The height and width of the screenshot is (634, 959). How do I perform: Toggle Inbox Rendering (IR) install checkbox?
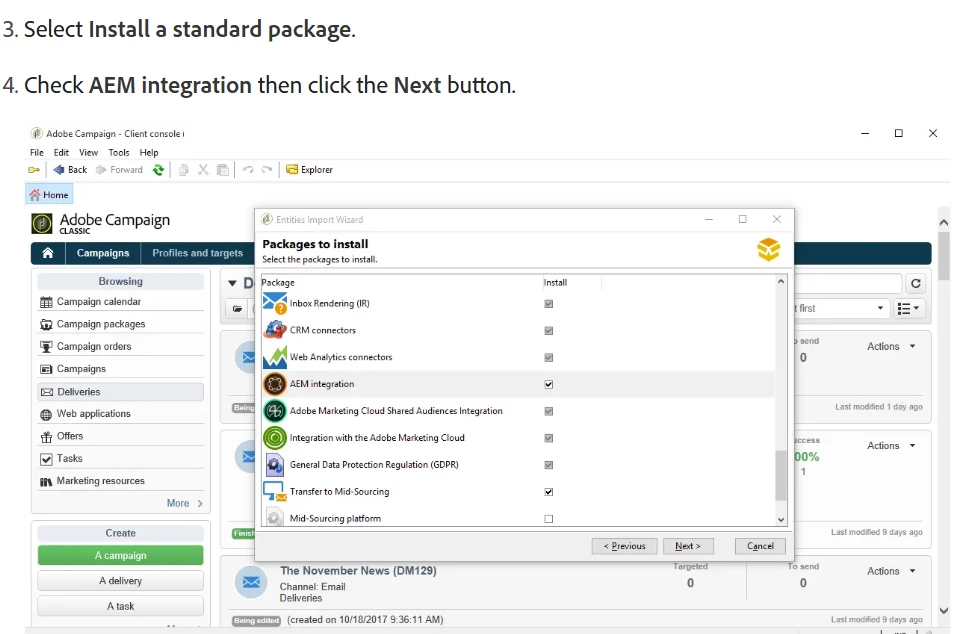point(549,304)
